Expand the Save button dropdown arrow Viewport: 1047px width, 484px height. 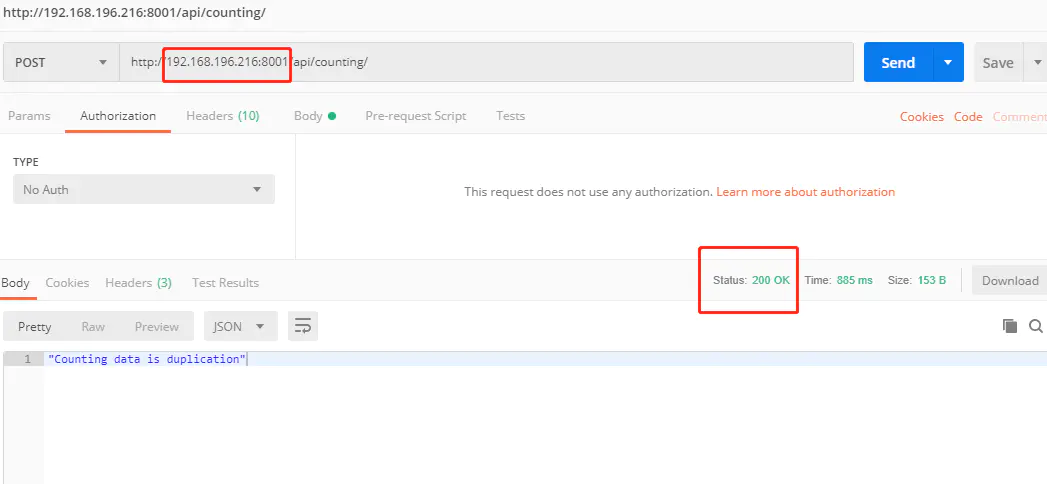pos(1038,63)
